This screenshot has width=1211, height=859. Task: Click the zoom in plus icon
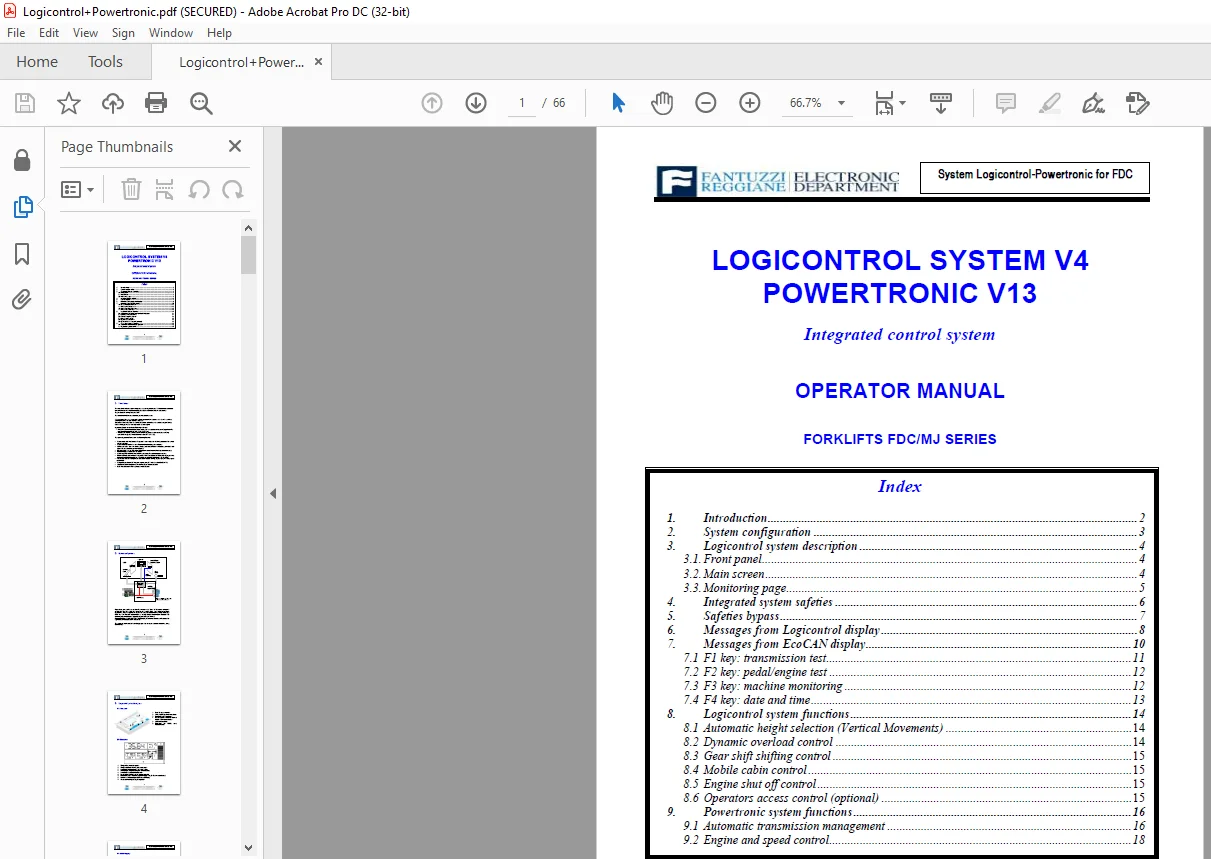point(750,103)
